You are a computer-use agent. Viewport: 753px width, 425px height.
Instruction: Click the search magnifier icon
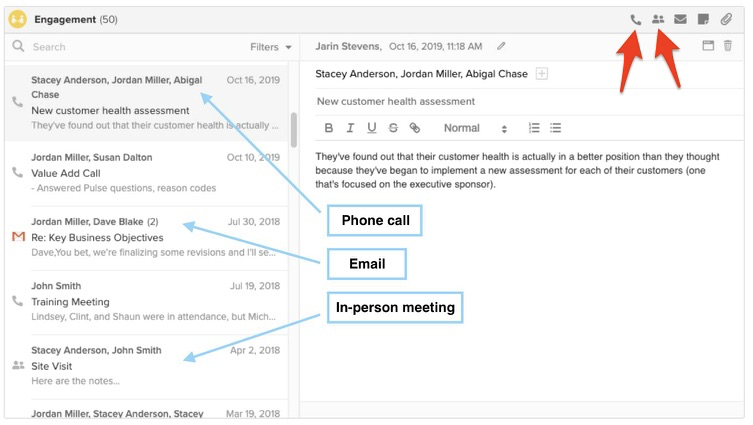(x=18, y=46)
